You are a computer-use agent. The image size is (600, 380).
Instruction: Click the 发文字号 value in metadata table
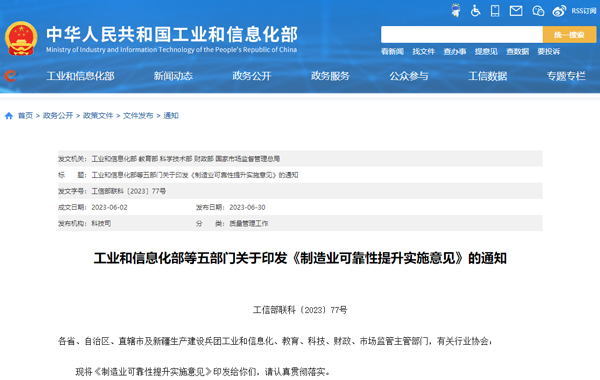(129, 191)
